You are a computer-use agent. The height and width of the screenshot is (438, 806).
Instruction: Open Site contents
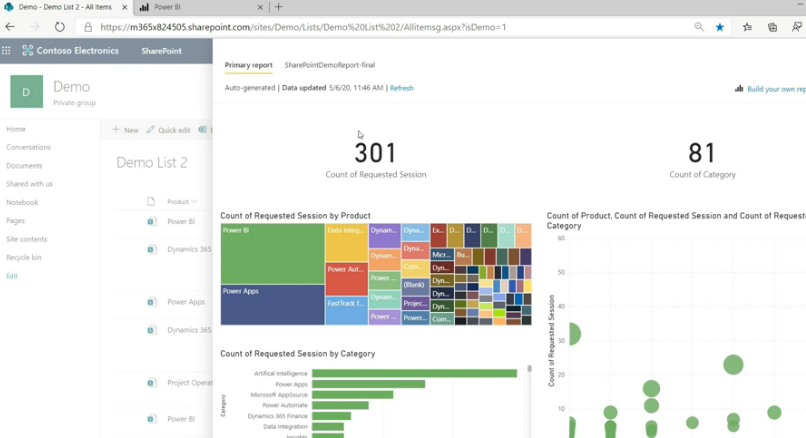(x=26, y=239)
